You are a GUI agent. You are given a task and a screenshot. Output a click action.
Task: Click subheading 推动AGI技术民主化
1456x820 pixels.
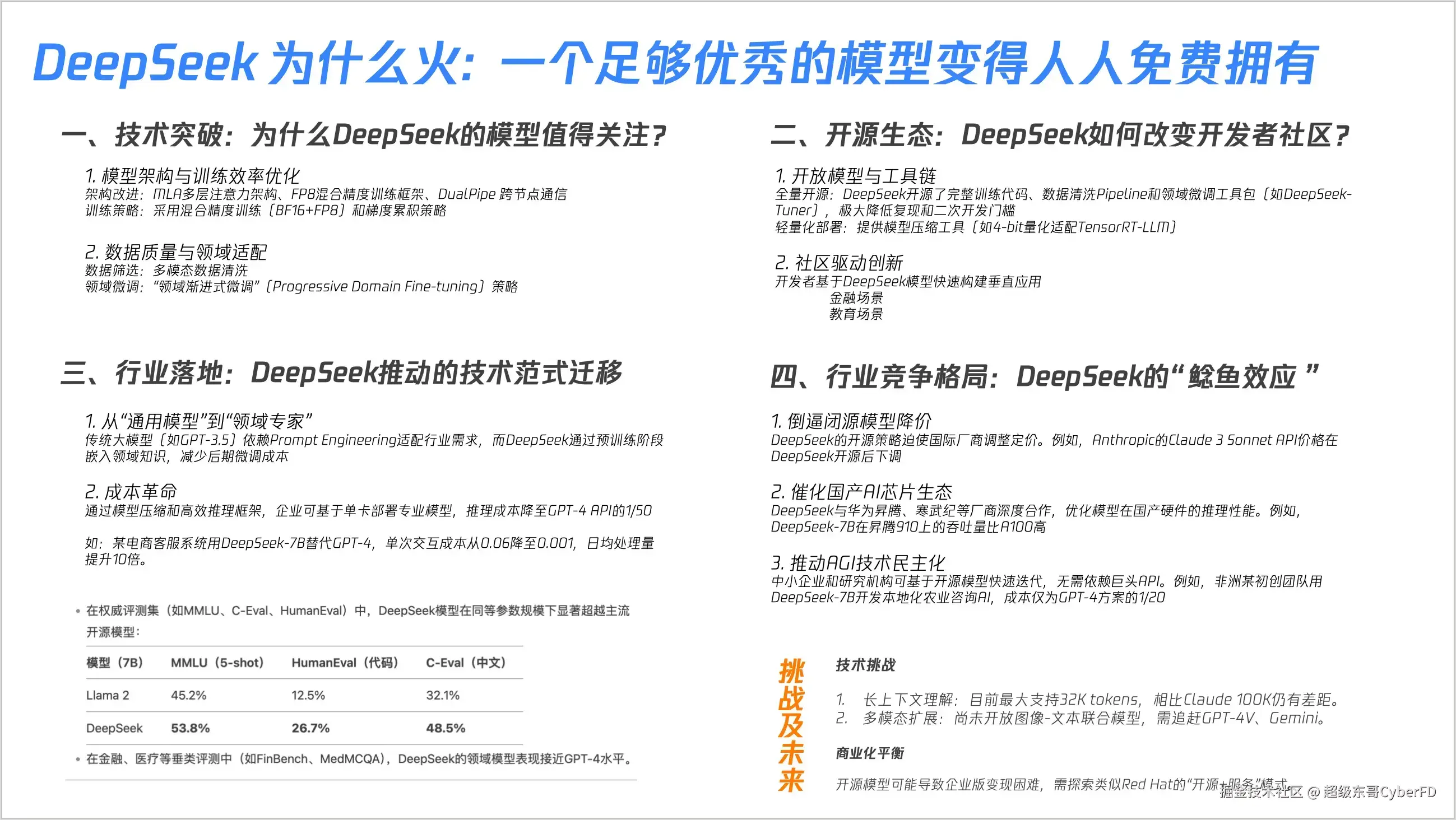point(857,562)
